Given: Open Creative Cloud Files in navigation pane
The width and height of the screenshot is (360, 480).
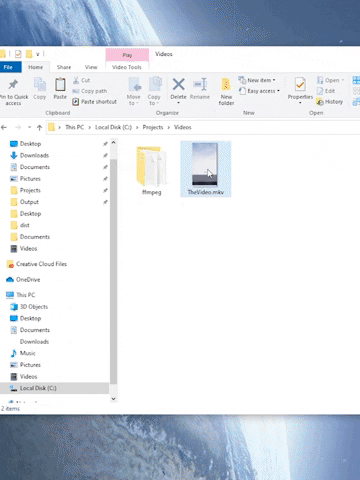Looking at the screenshot, I should pos(37,264).
